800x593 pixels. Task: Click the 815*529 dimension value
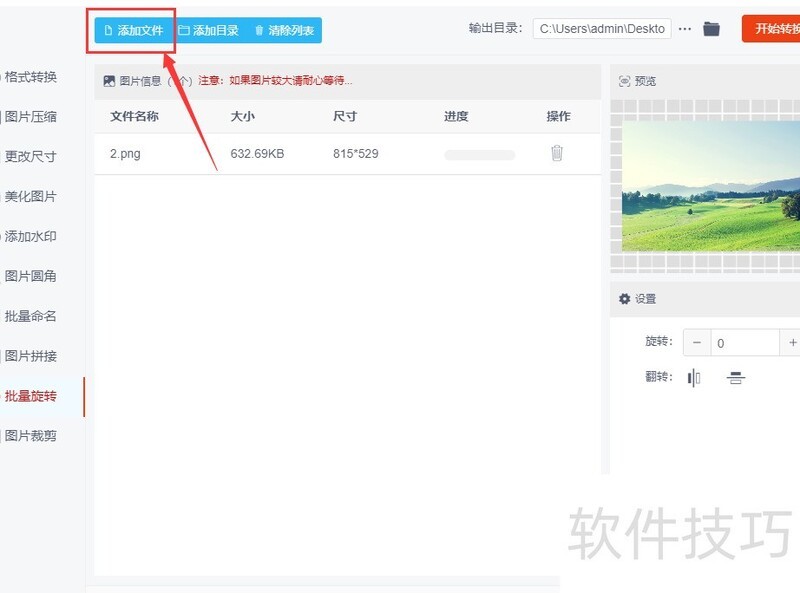[x=356, y=154]
